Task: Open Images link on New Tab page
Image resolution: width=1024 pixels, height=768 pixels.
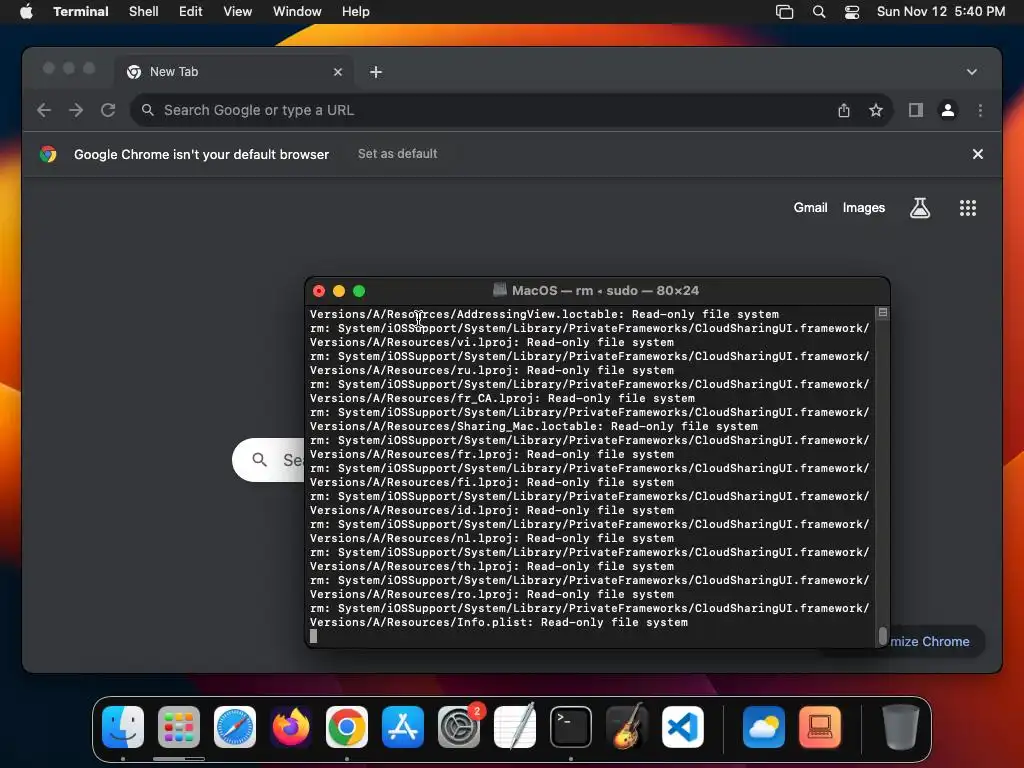Action: (863, 208)
